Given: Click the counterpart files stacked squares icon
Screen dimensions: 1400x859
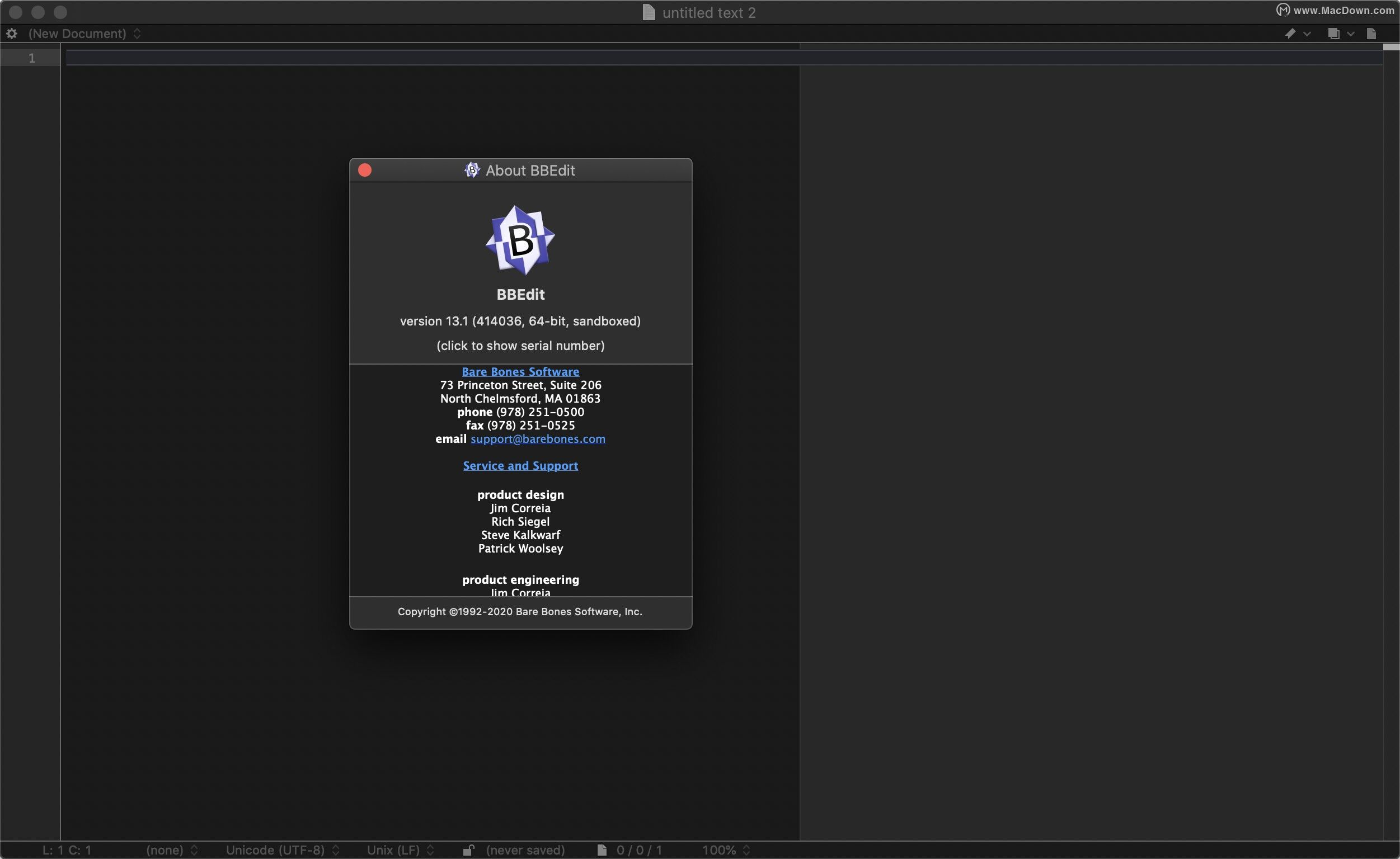Looking at the screenshot, I should point(1333,34).
